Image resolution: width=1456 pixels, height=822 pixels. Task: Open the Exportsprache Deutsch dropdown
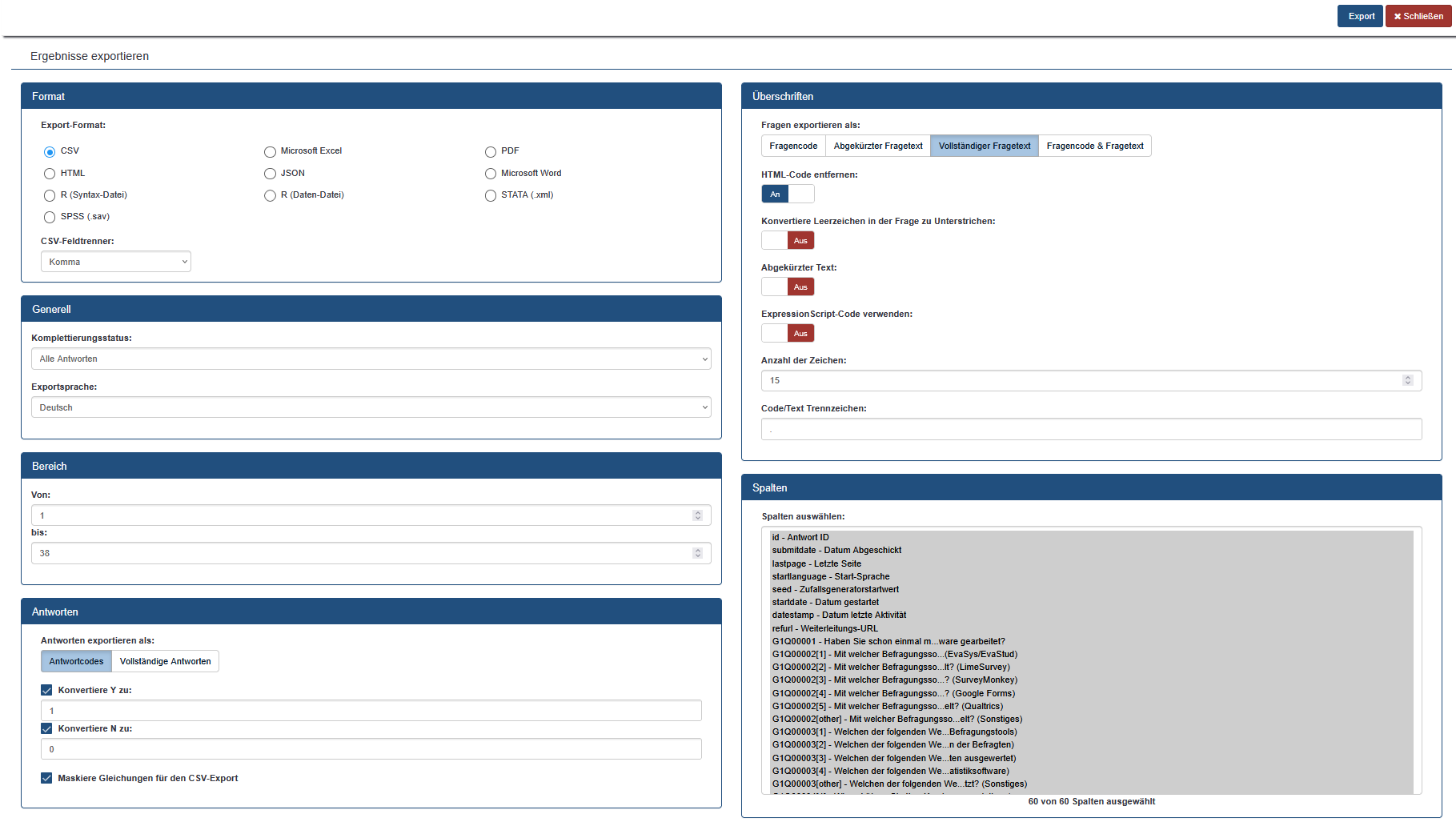(x=371, y=408)
